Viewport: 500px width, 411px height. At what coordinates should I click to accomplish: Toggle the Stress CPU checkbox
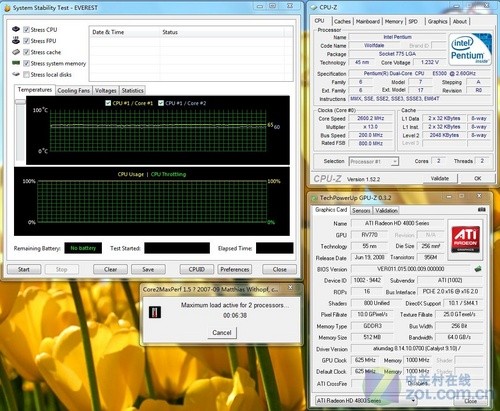tap(26, 30)
